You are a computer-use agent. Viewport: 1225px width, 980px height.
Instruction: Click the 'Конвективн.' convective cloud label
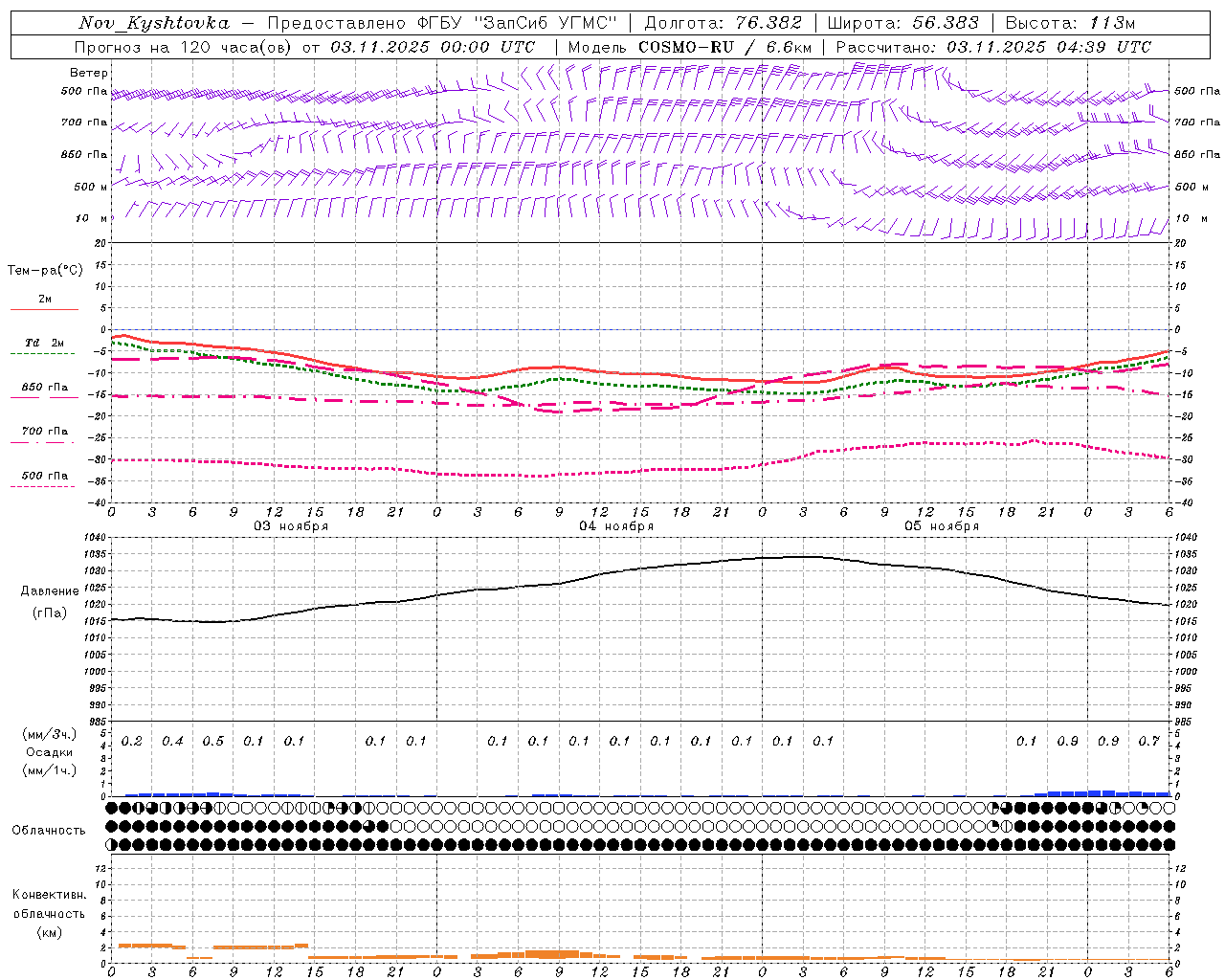[49, 895]
